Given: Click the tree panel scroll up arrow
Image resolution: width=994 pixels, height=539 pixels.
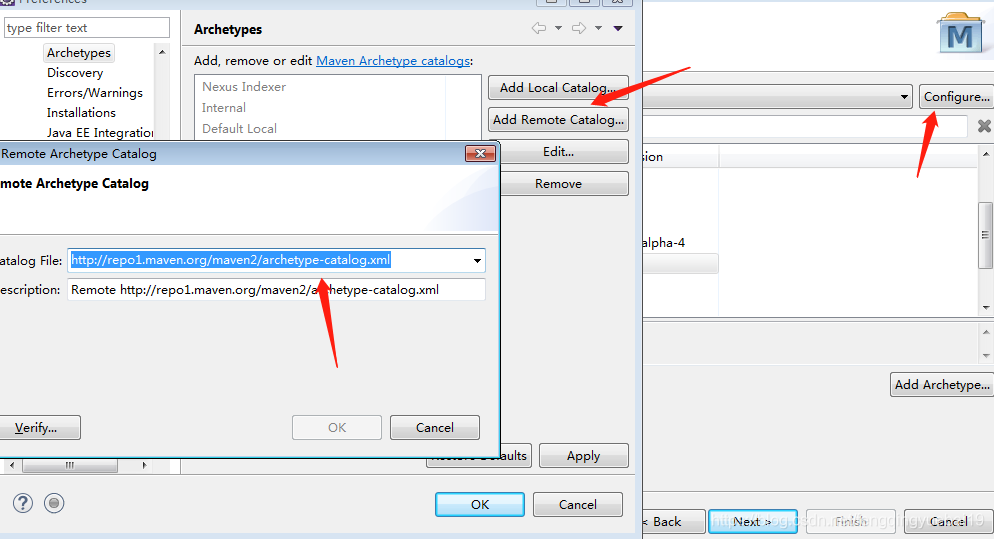Looking at the screenshot, I should [162, 52].
